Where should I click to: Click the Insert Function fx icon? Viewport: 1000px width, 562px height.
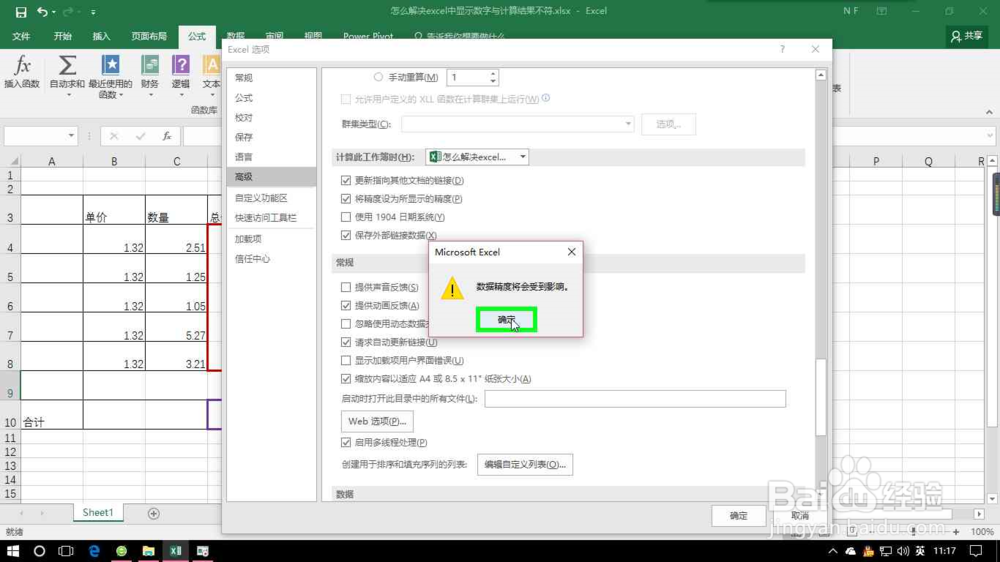coord(22,66)
